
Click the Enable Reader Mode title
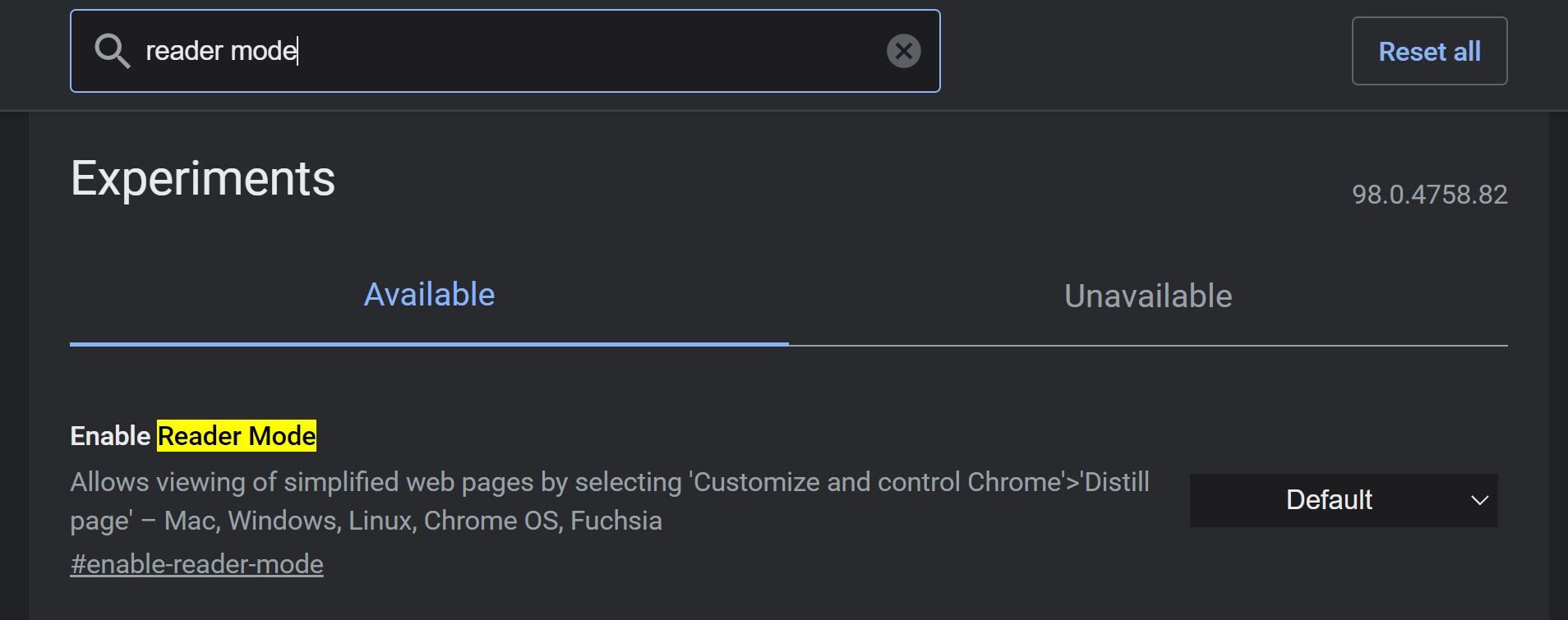[x=193, y=436]
